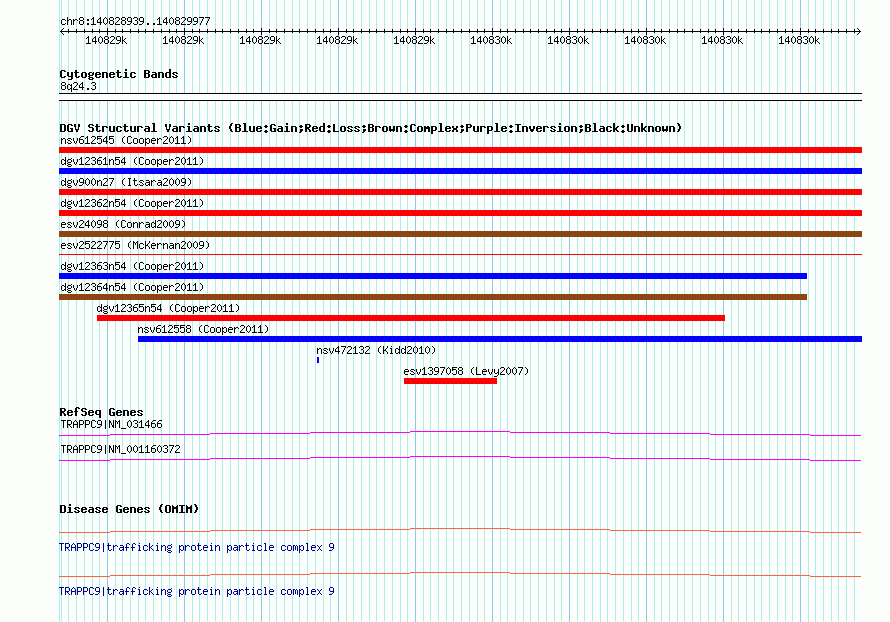890x622 pixels.
Task: Click the left arrow end of the ruler
Action: [62, 32]
